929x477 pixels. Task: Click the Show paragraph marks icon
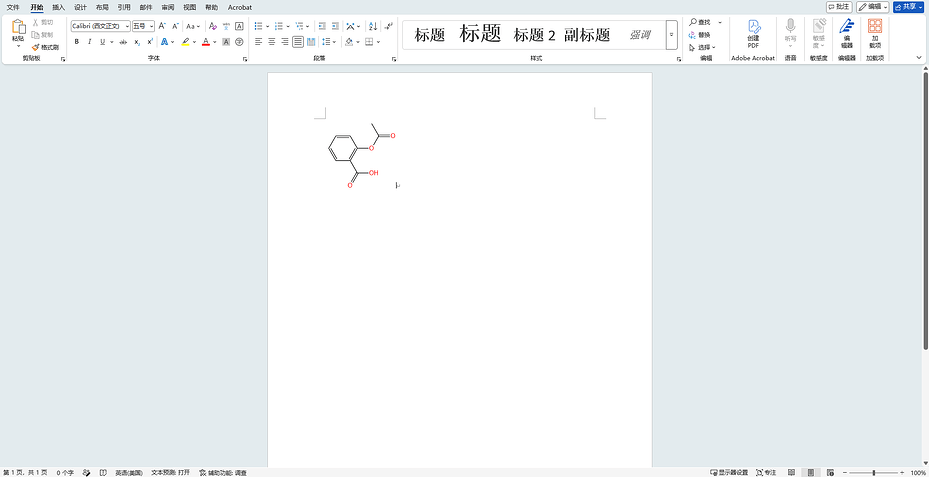[x=389, y=26]
